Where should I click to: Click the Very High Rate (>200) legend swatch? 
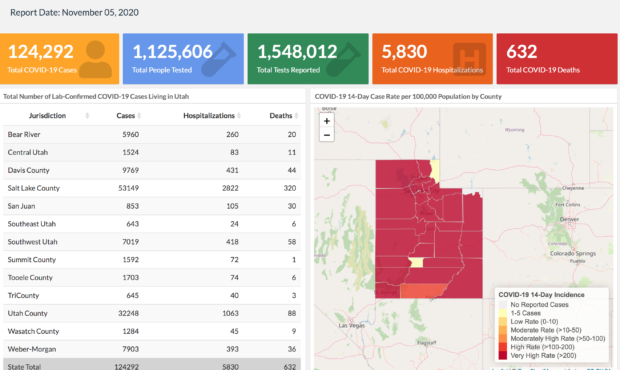[503, 355]
